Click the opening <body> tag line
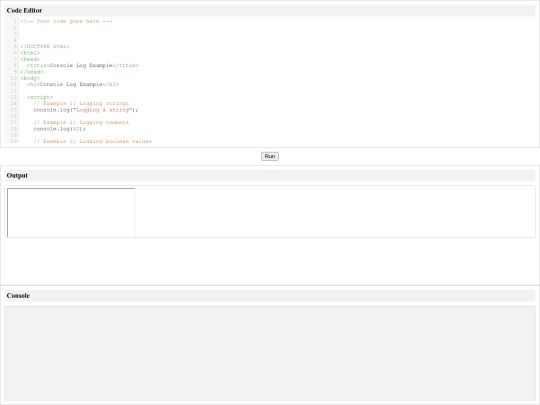The width and height of the screenshot is (540, 405). coord(30,78)
